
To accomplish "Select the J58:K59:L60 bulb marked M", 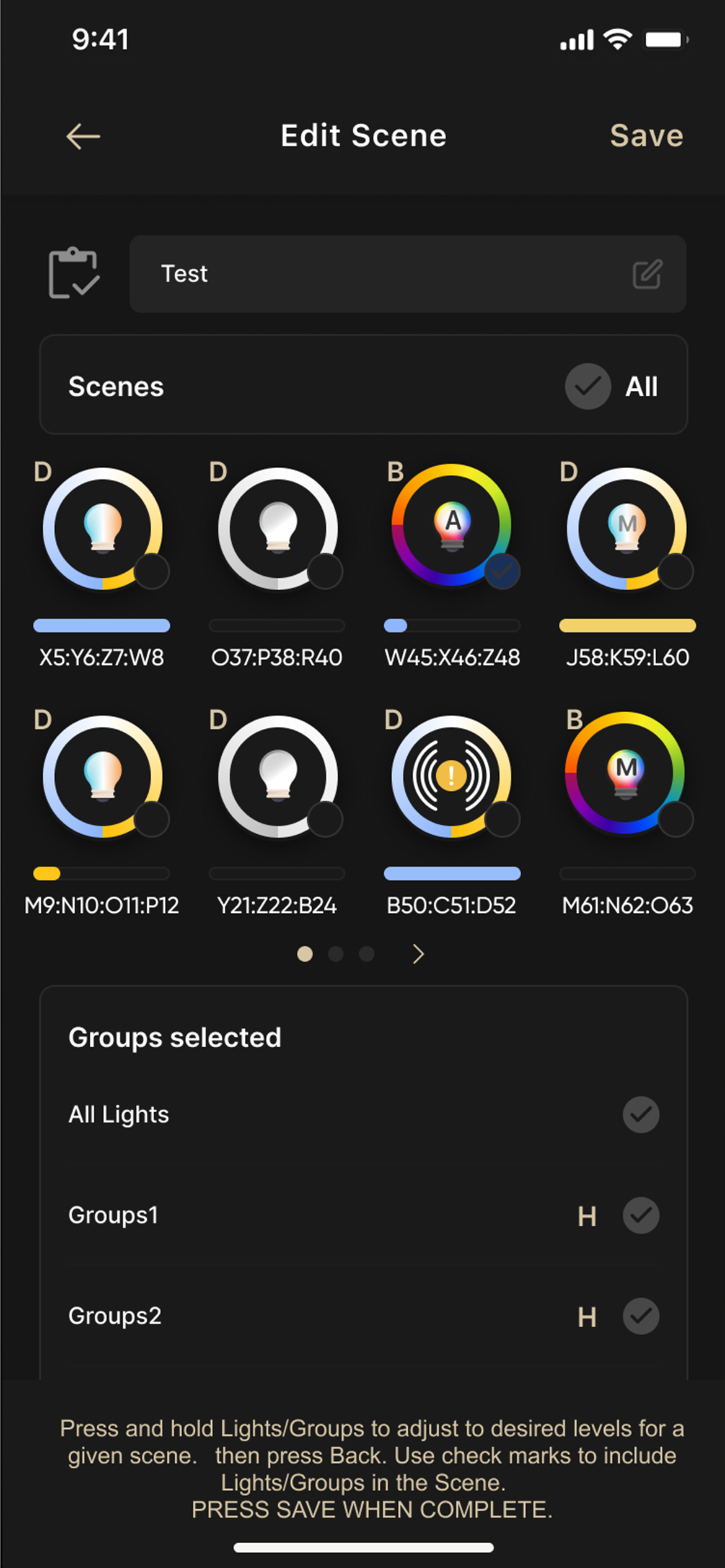I will (x=626, y=528).
